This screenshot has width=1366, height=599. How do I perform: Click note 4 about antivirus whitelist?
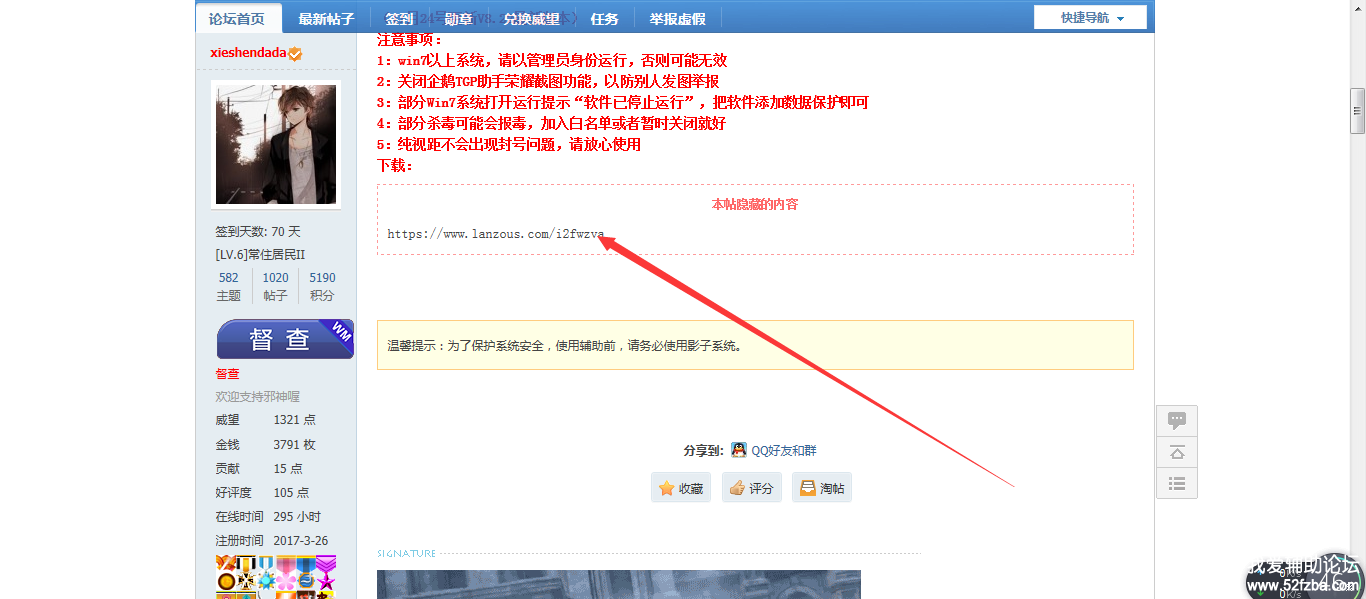(x=551, y=124)
